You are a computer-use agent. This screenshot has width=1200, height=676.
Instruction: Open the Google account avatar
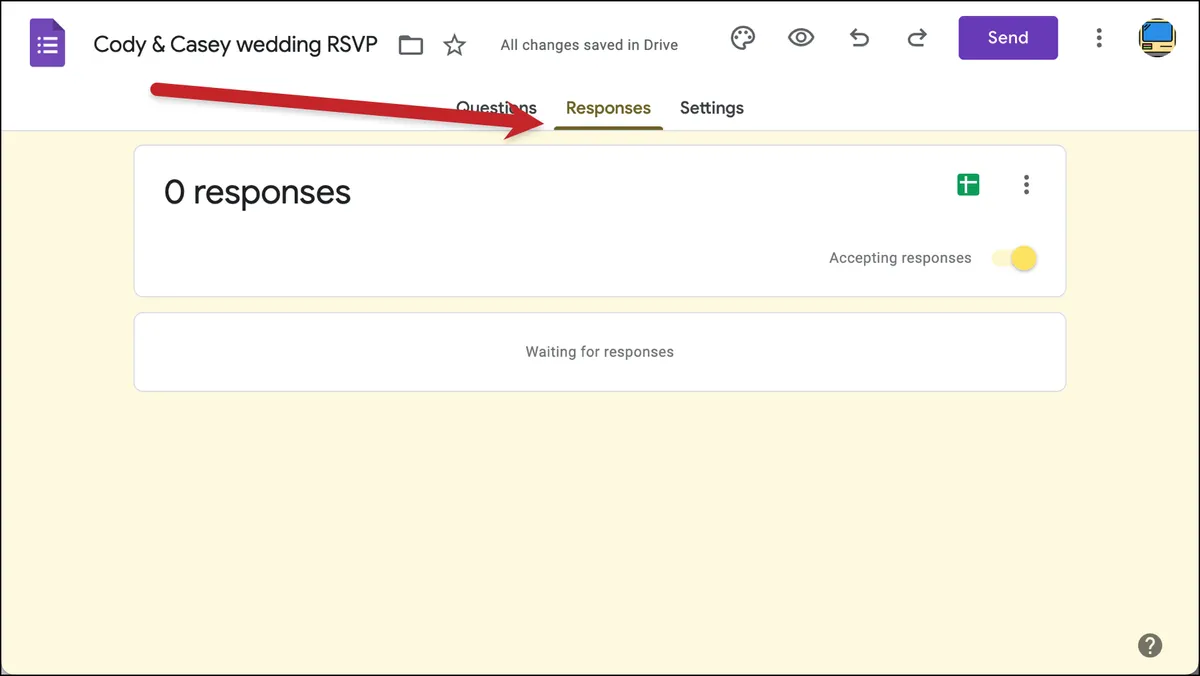click(1157, 38)
